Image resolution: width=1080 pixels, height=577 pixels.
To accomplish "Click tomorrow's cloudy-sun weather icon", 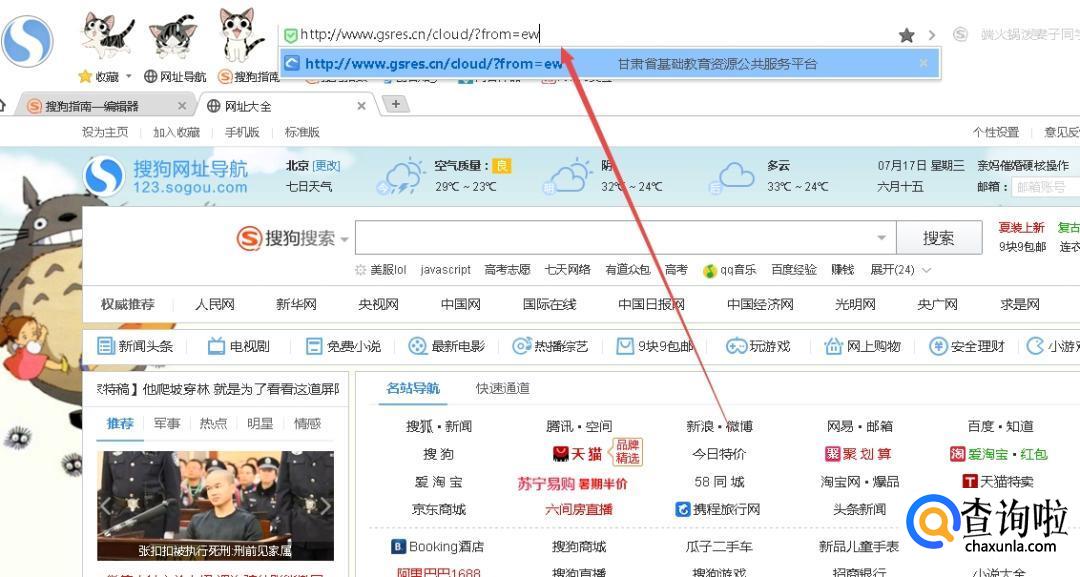I will (569, 177).
